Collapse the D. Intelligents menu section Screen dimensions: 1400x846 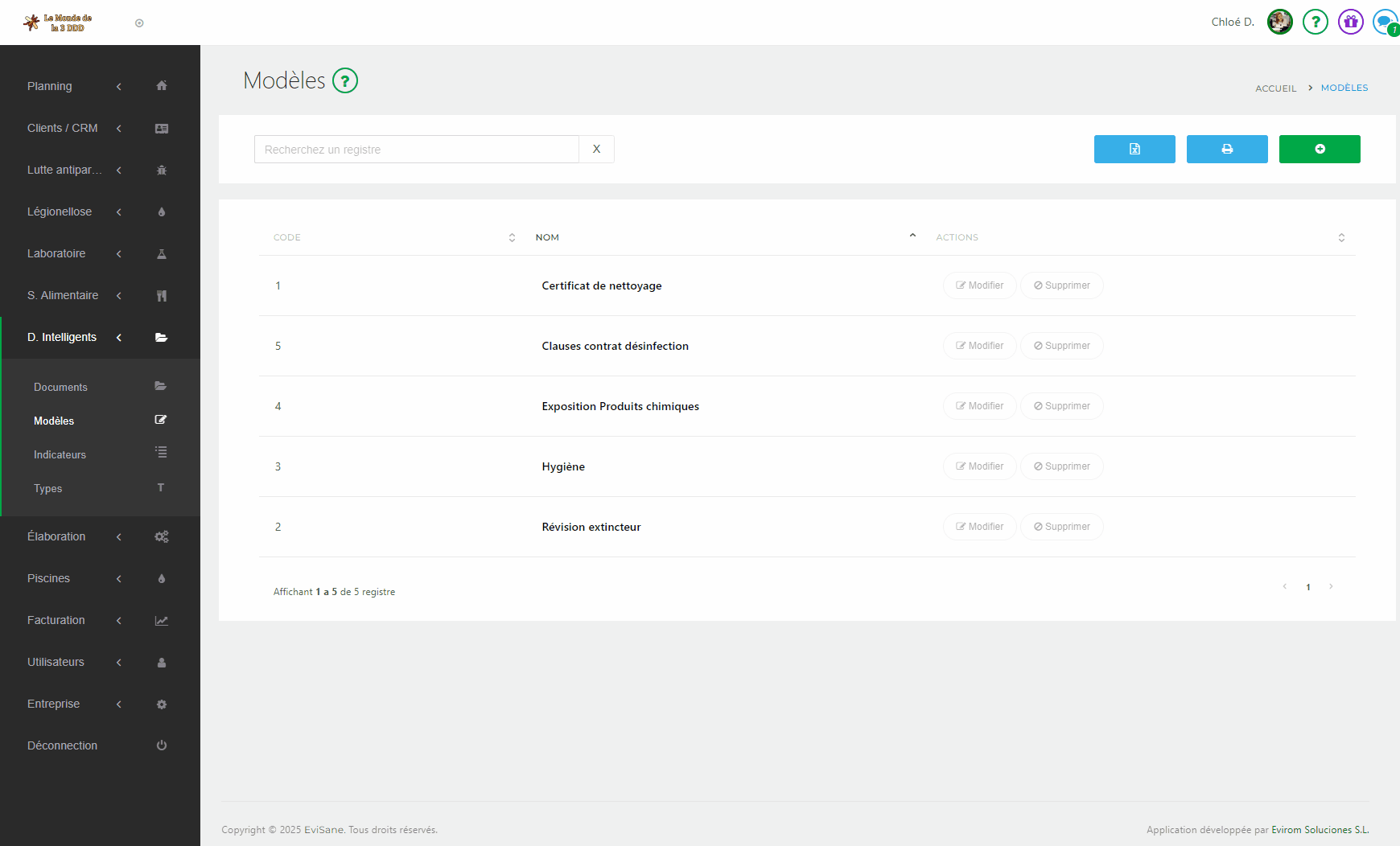(72, 337)
